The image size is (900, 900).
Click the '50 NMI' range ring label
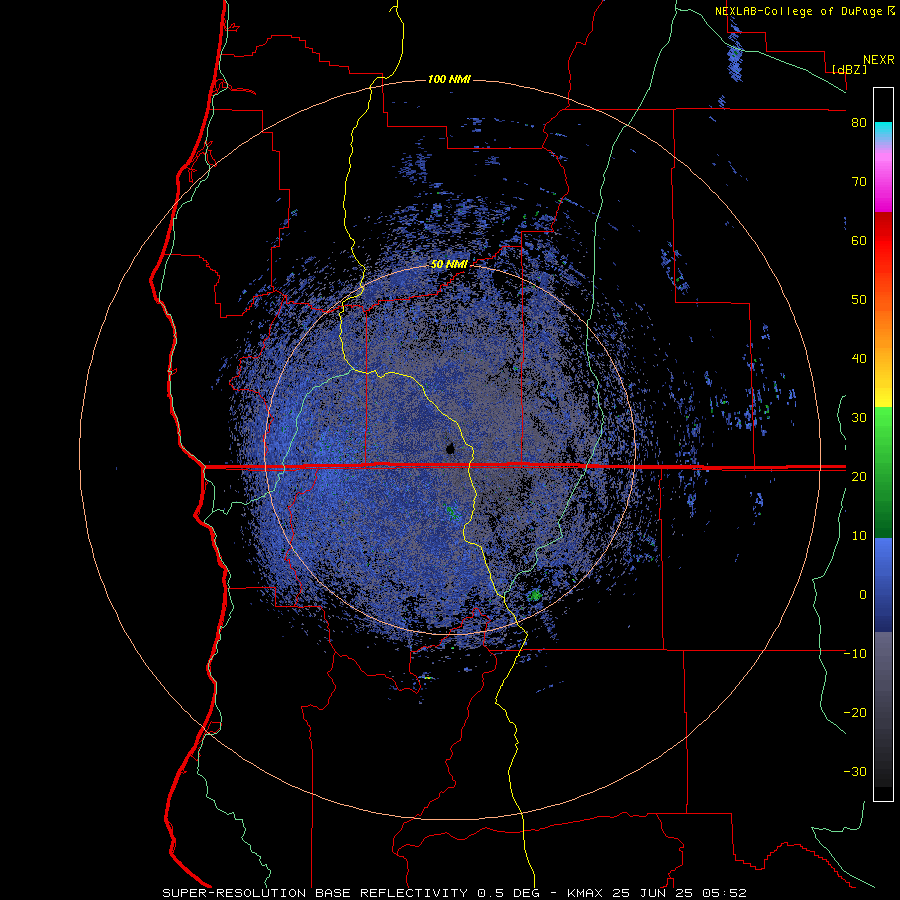point(449,265)
